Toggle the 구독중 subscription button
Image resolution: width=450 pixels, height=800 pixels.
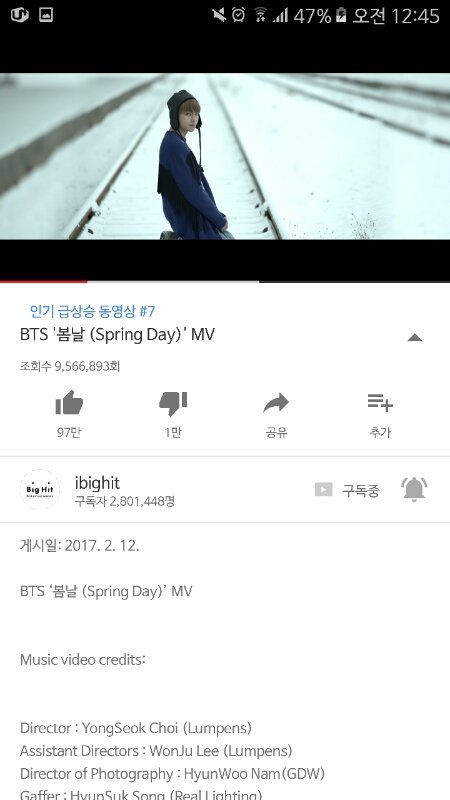coord(347,490)
